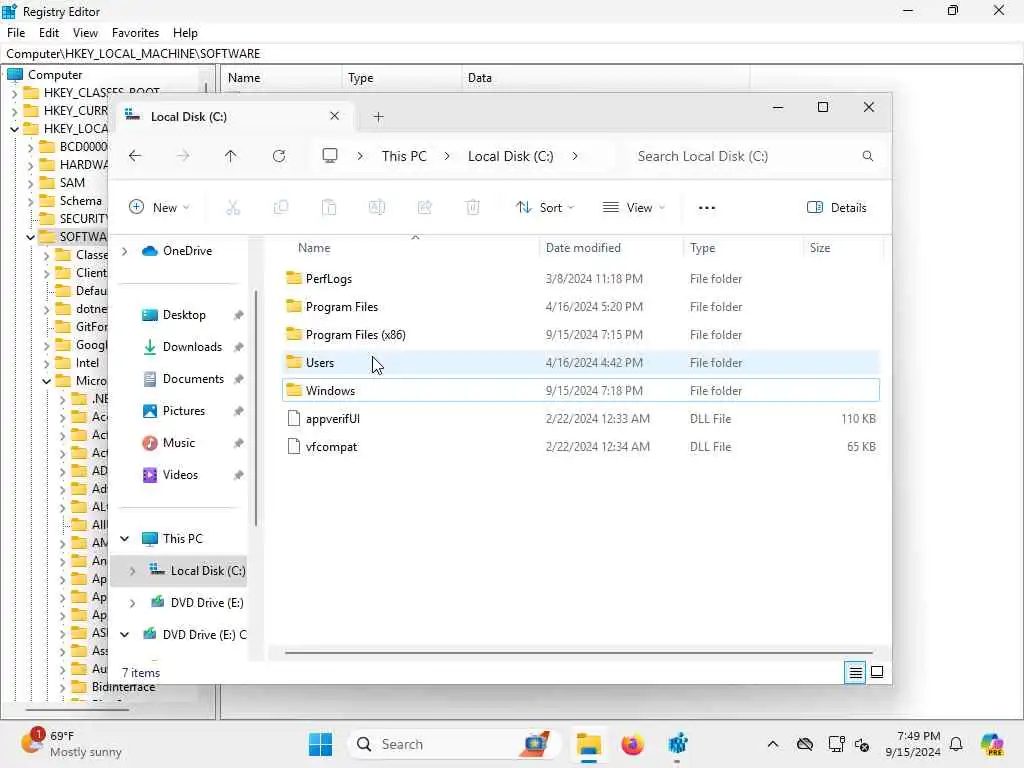Open Videos quick access folder
This screenshot has width=1024, height=768.
(x=180, y=475)
